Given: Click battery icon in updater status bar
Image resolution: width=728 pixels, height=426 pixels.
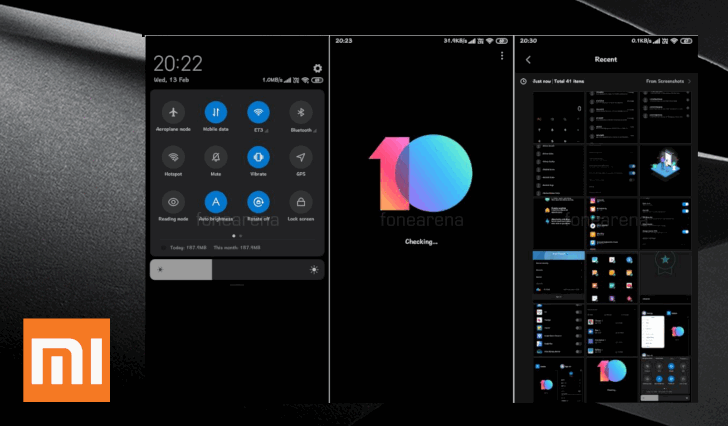Looking at the screenshot, I should (x=502, y=41).
